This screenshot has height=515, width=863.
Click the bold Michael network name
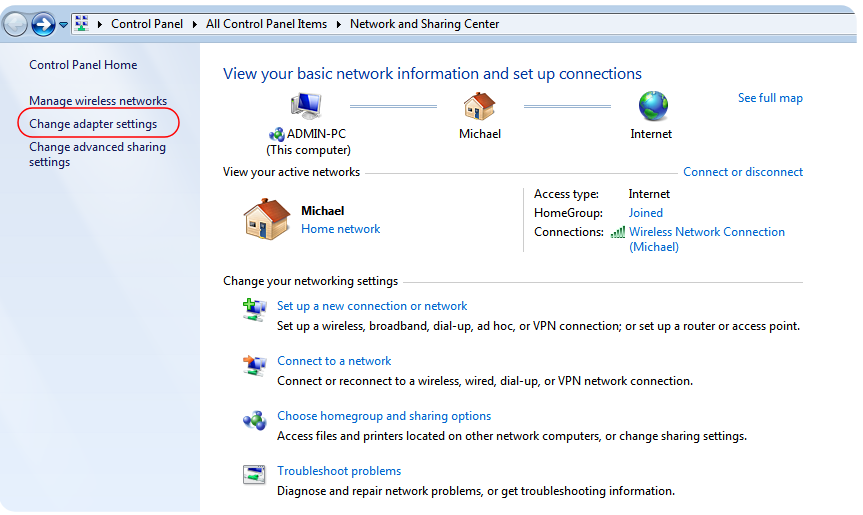click(x=323, y=211)
